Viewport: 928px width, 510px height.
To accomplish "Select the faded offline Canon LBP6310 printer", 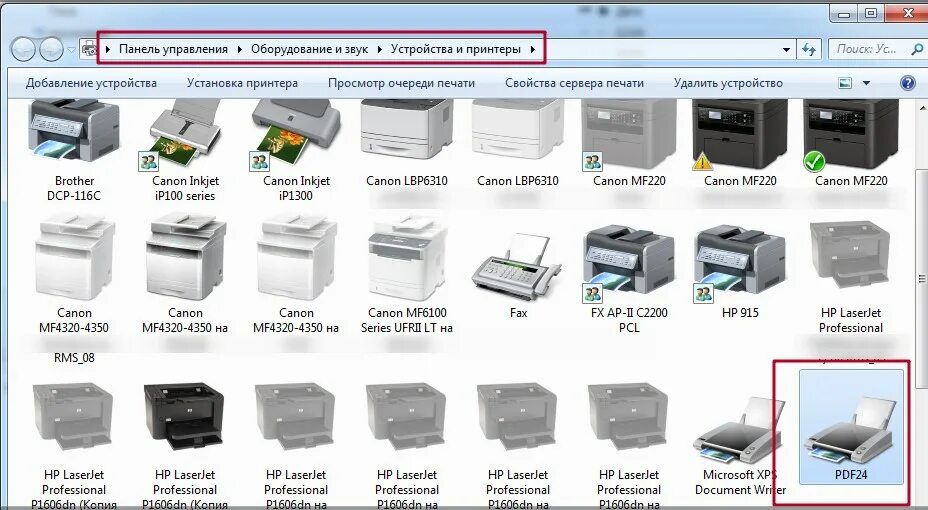I will [518, 145].
